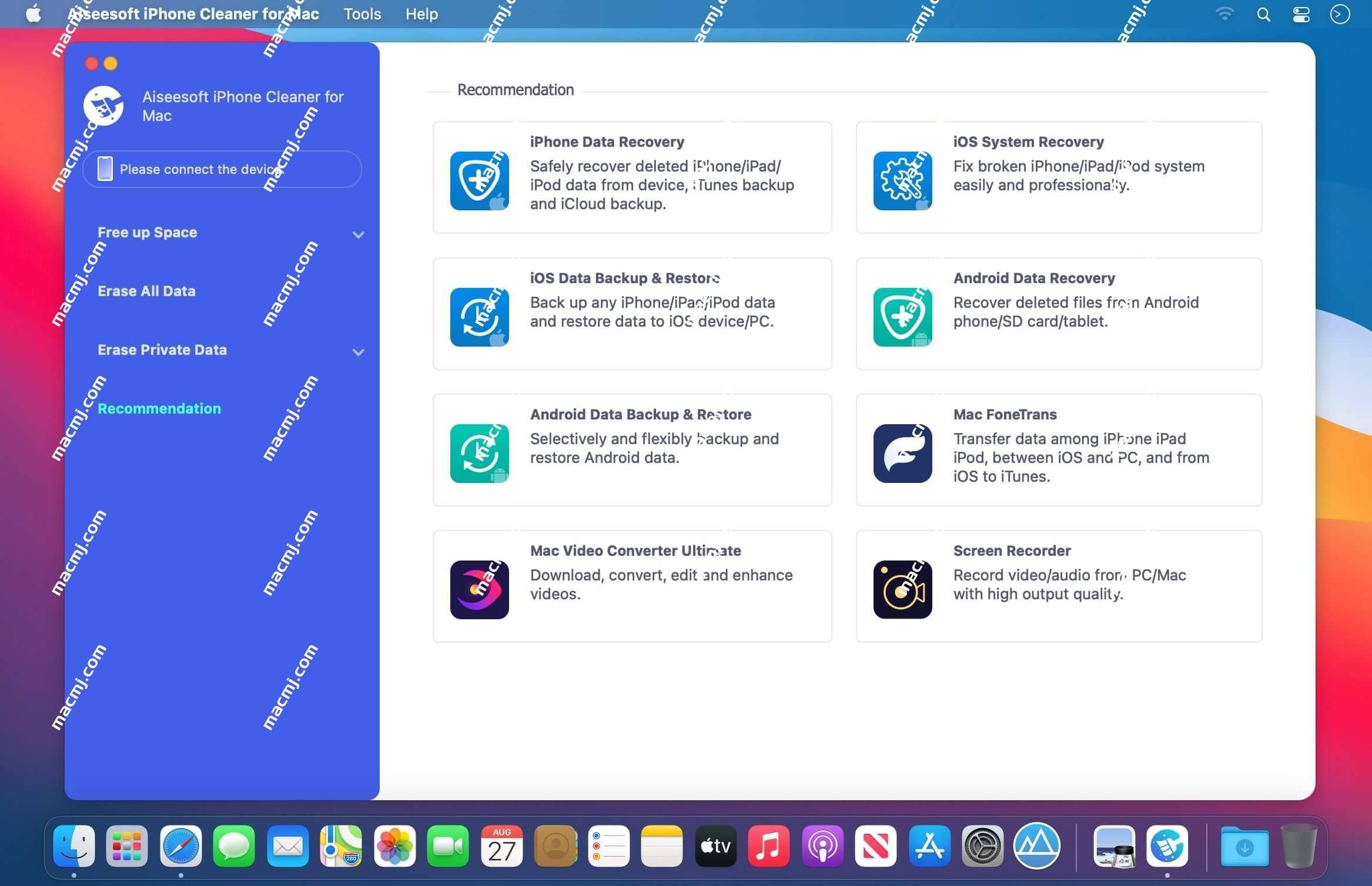Image resolution: width=1372 pixels, height=886 pixels.
Task: Open the Help menu
Action: point(421,14)
